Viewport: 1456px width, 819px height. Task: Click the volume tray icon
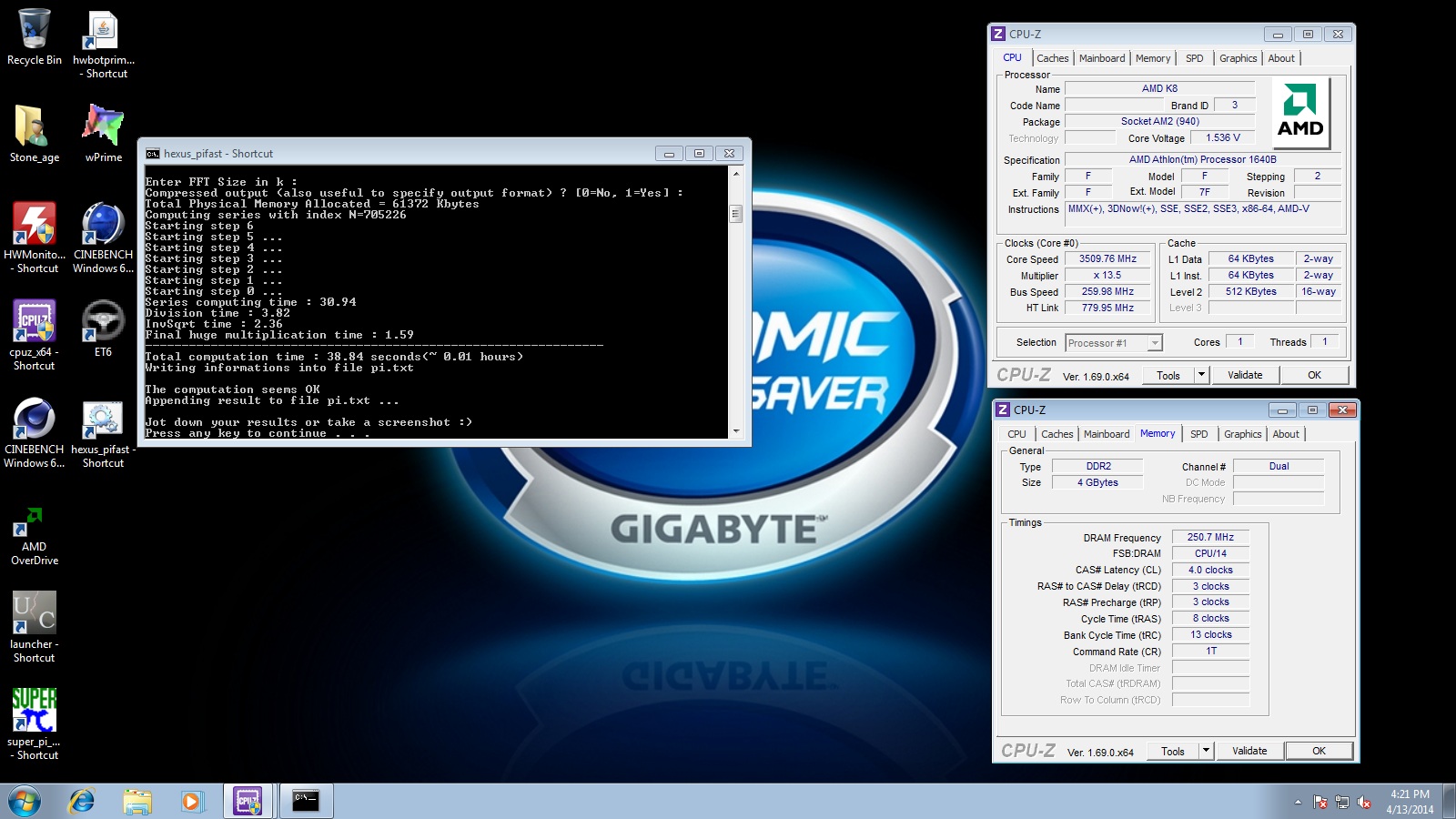coord(1364,802)
